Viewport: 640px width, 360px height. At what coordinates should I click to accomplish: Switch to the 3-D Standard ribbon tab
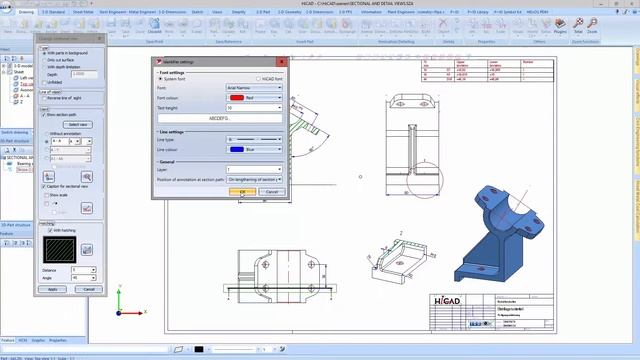(x=53, y=12)
